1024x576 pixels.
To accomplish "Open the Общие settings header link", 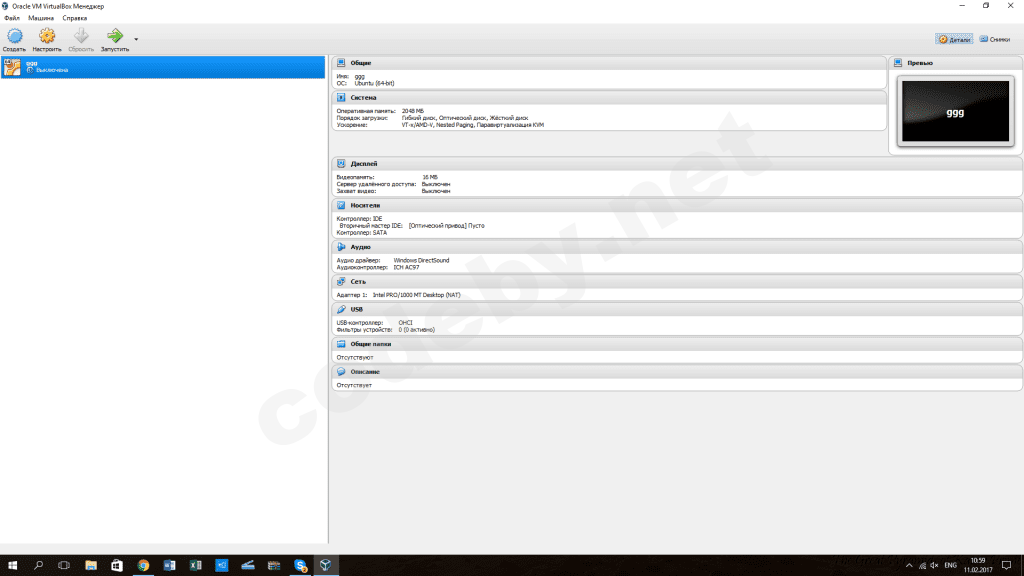I will [x=360, y=63].
